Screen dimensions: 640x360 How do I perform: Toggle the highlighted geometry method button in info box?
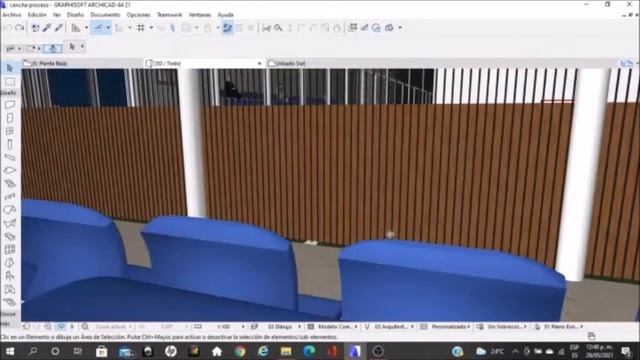(x=53, y=49)
